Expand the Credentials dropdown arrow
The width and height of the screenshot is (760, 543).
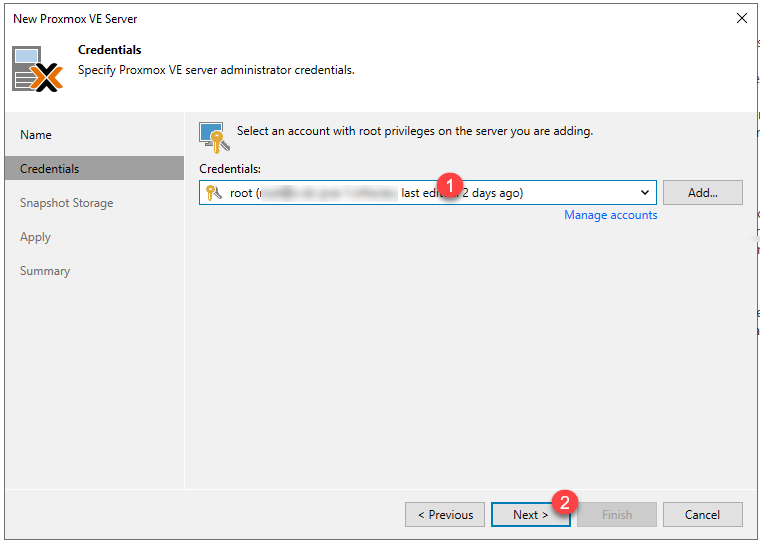645,192
